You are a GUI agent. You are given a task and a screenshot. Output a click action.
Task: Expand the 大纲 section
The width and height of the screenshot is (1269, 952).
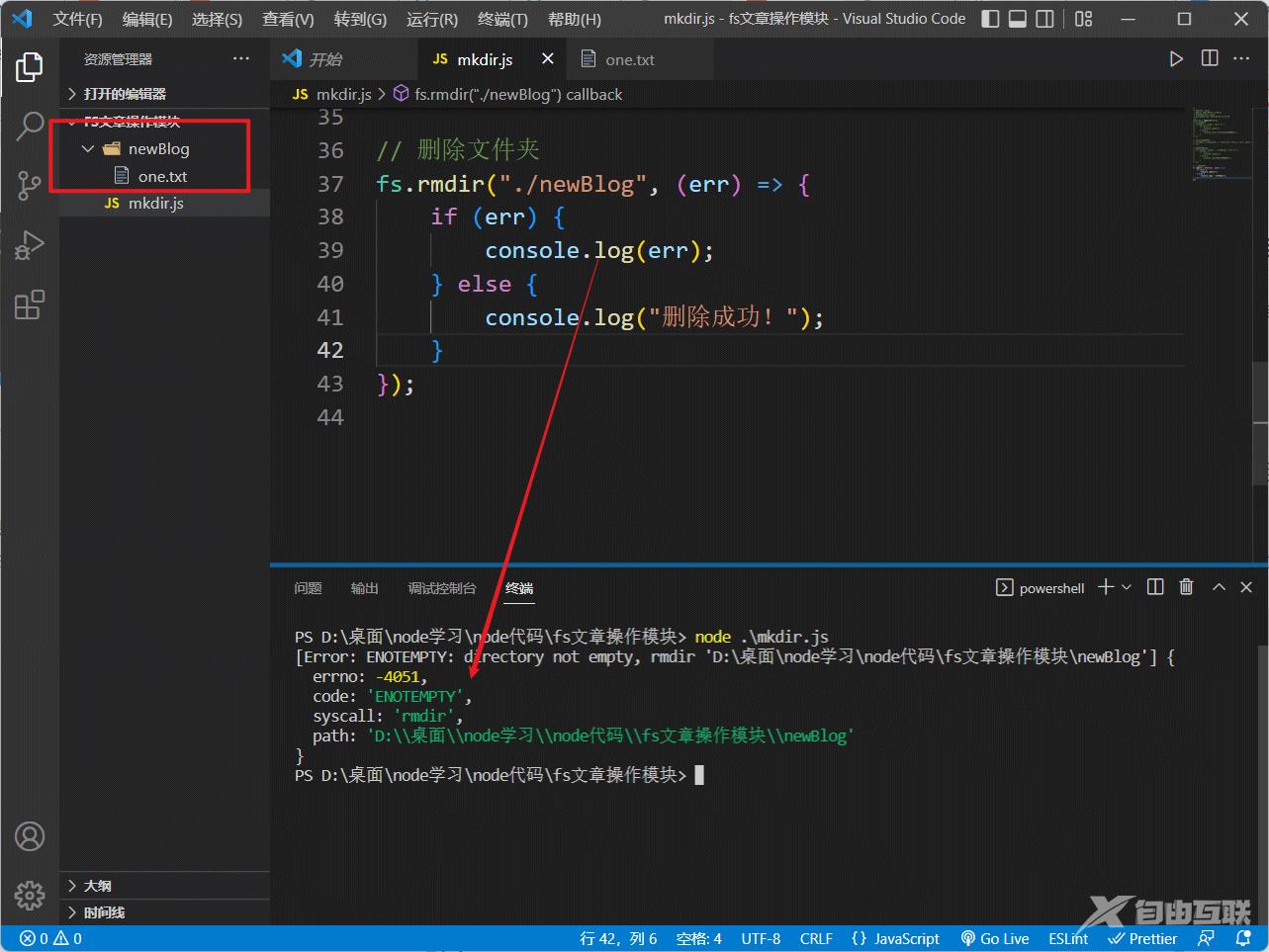click(x=164, y=886)
